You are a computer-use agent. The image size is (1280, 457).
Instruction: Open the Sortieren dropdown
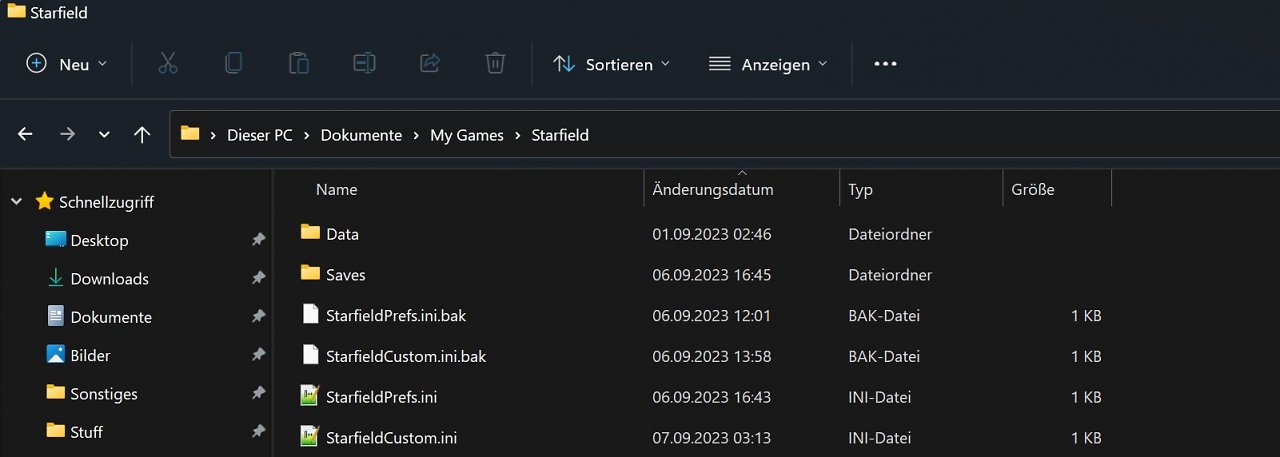click(612, 64)
